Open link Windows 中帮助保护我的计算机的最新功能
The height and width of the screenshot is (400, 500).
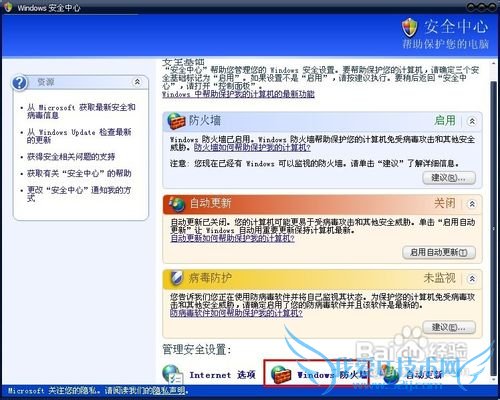238,94
